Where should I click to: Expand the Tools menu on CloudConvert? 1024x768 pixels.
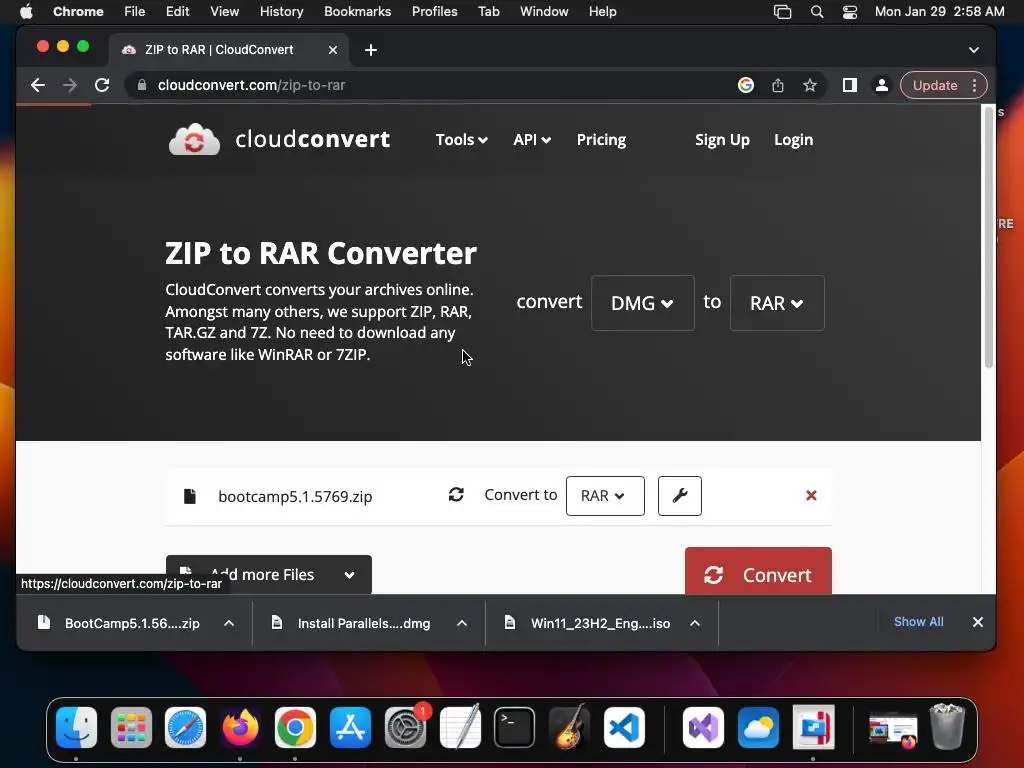click(x=462, y=140)
